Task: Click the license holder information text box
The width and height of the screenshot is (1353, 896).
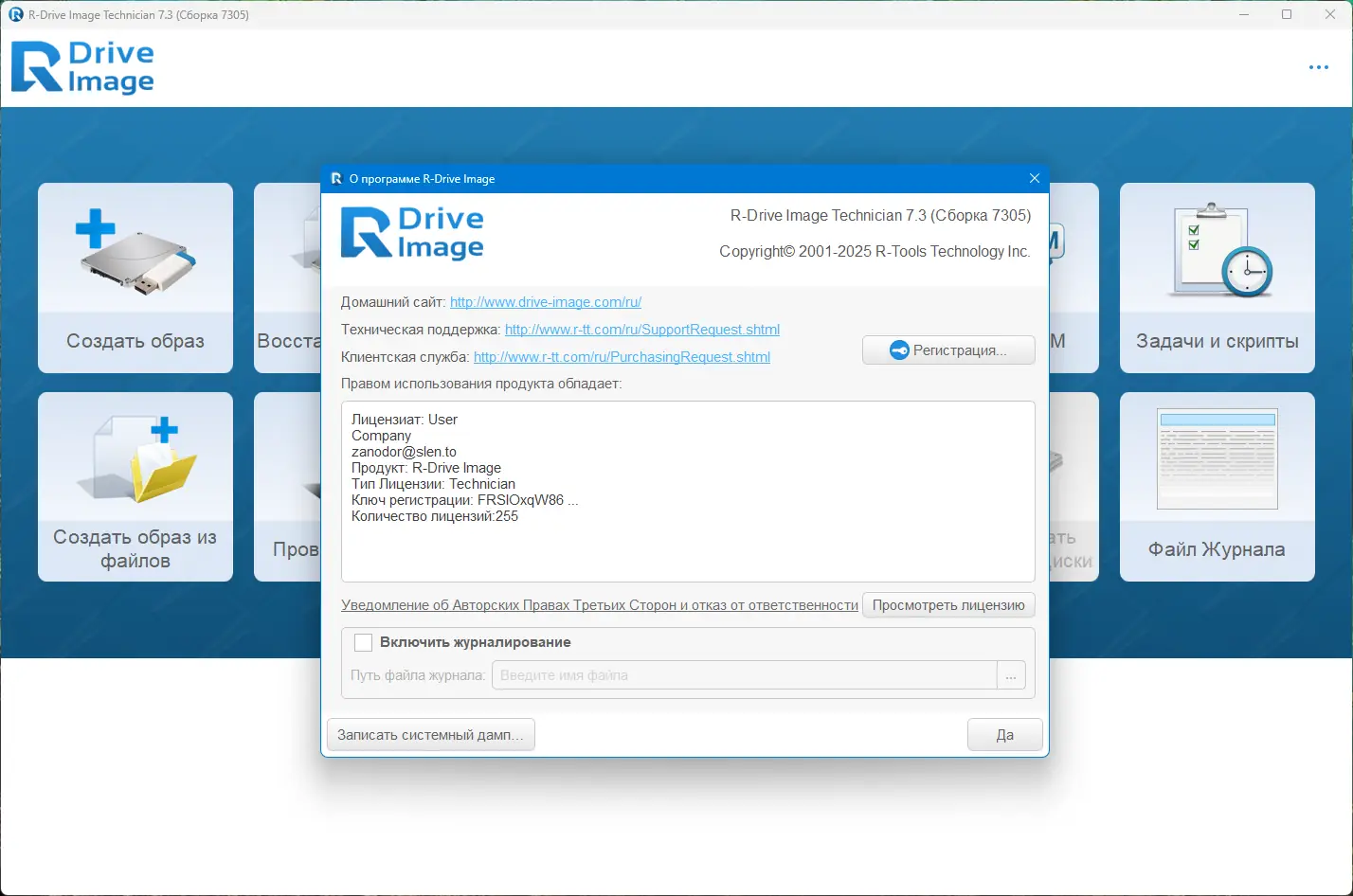Action: click(x=688, y=492)
